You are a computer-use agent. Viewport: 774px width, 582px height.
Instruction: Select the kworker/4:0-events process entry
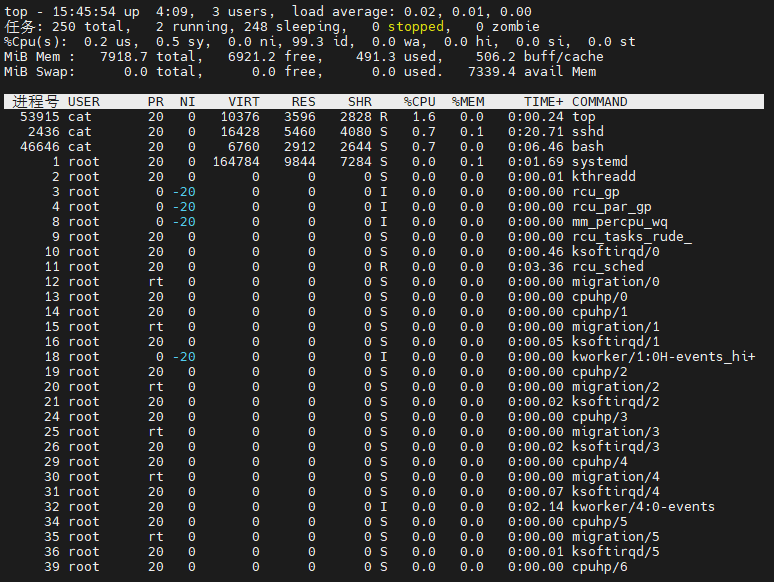[643, 507]
